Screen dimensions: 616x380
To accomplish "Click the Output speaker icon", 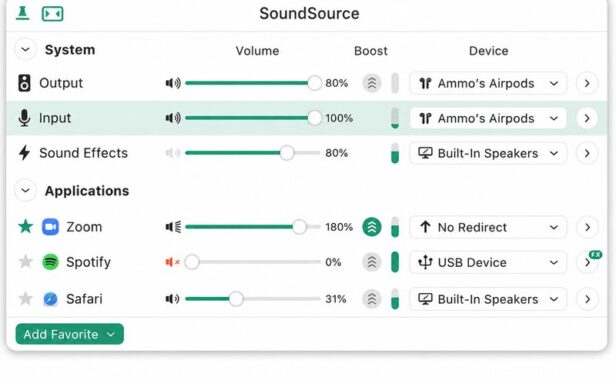I will pyautogui.click(x=24, y=83).
